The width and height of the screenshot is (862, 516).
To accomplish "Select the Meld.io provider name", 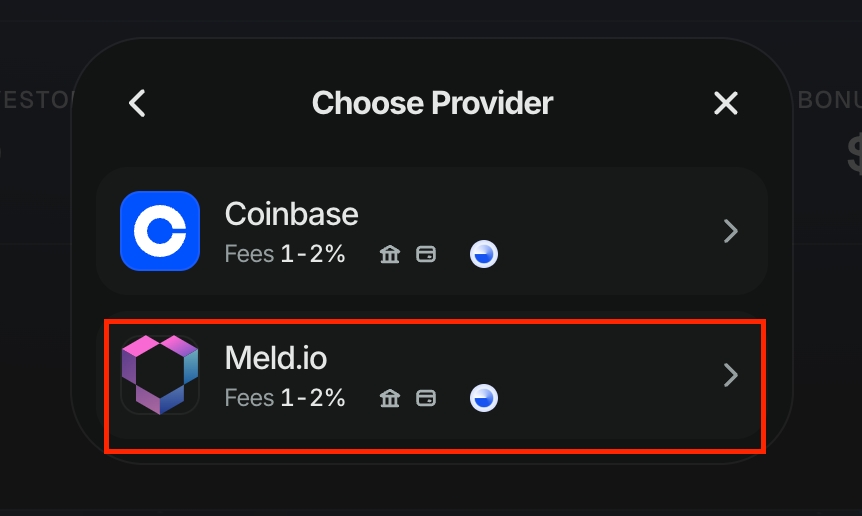I will pyautogui.click(x=276, y=357).
